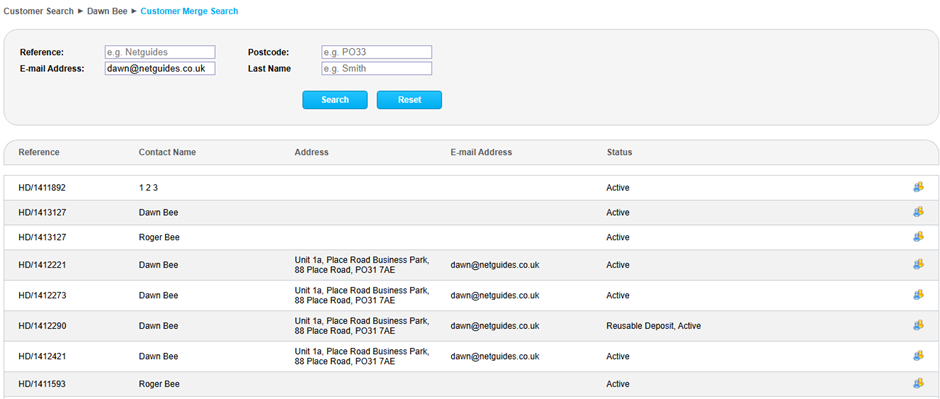Click merge icon for HD/1412290 row
The height and width of the screenshot is (399, 940).
(918, 325)
